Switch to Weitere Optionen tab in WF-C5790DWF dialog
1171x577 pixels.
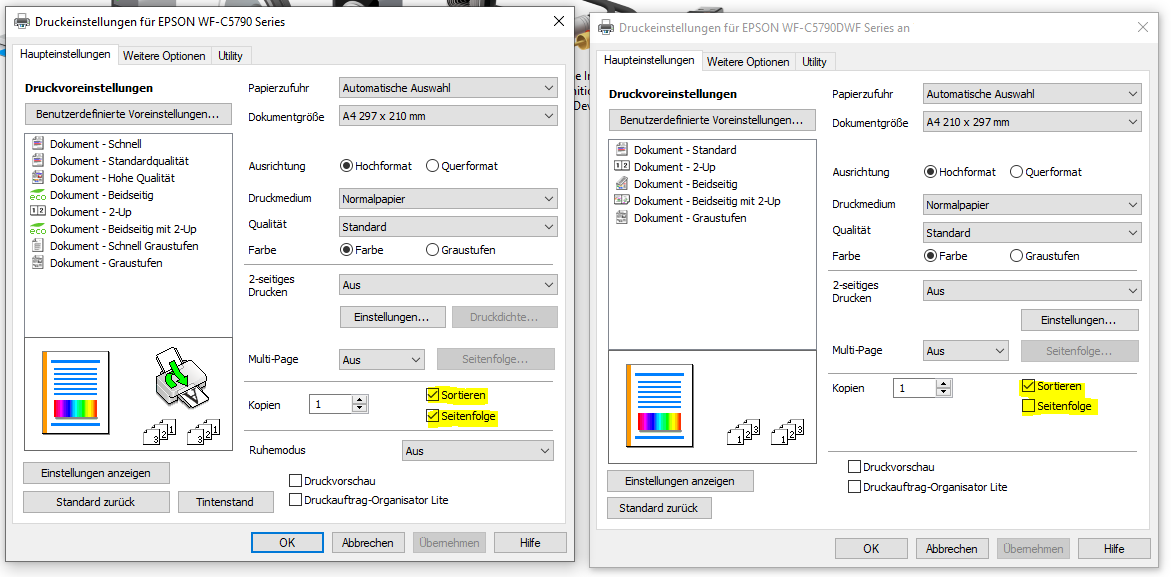747,62
